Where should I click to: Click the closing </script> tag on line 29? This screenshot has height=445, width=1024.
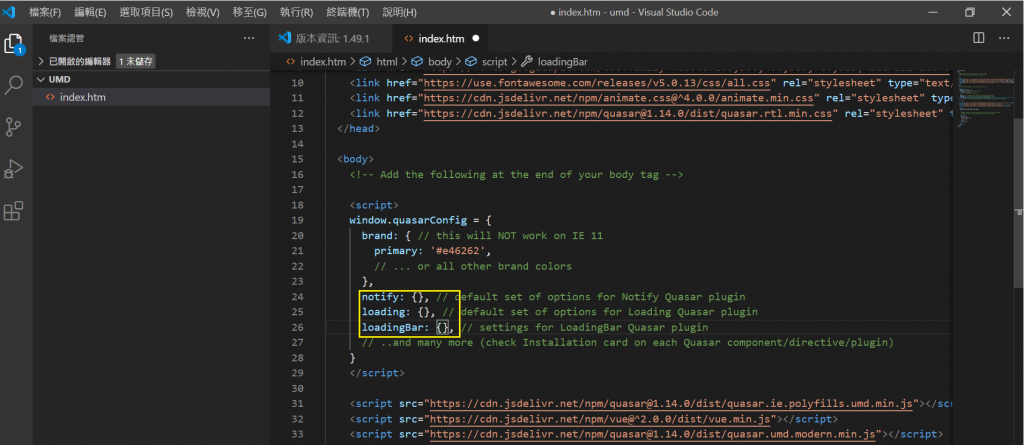point(377,373)
